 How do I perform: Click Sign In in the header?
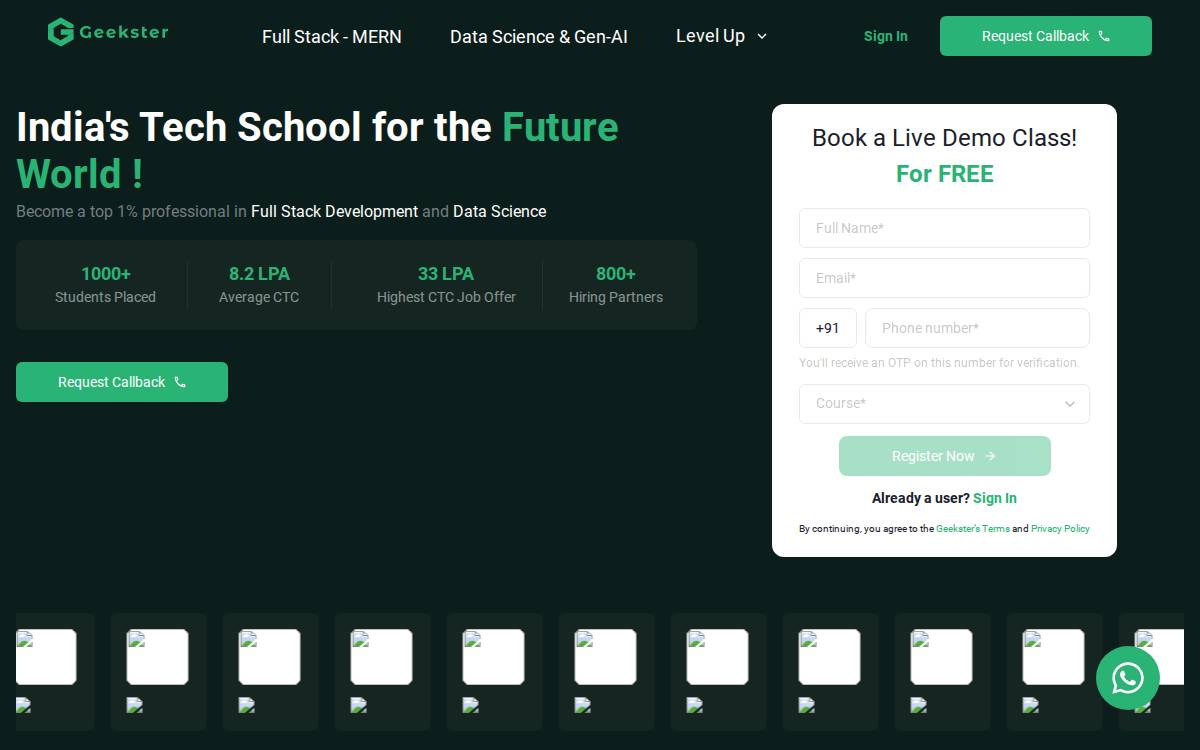pos(886,36)
